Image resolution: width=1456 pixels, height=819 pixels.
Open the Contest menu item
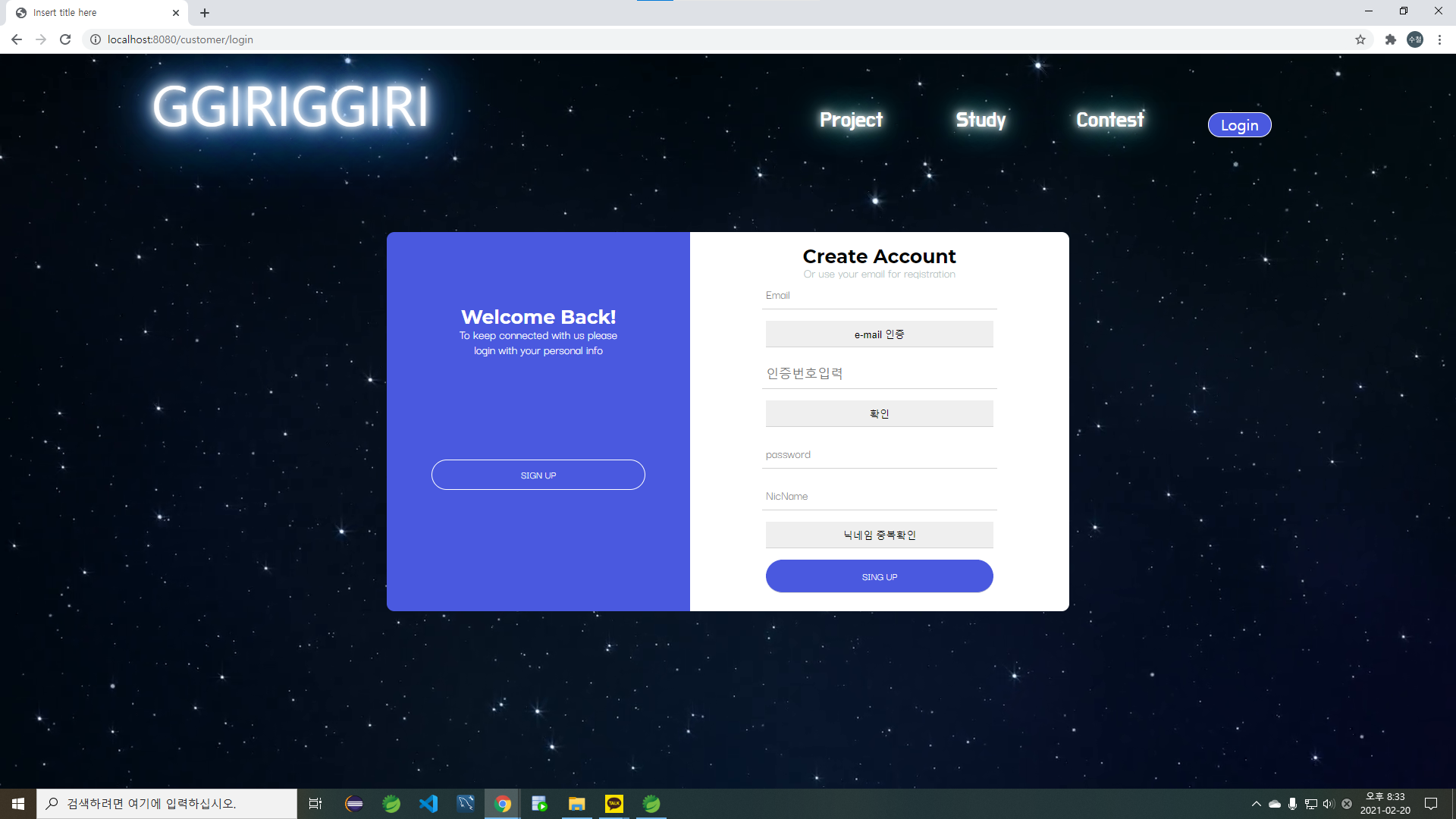1110,120
